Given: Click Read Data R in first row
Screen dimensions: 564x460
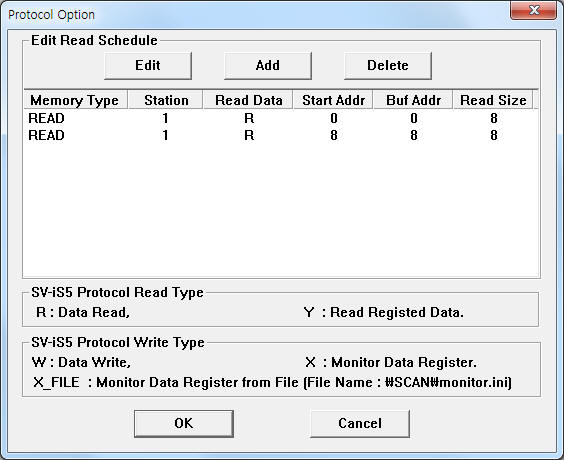Looking at the screenshot, I should tap(249, 118).
